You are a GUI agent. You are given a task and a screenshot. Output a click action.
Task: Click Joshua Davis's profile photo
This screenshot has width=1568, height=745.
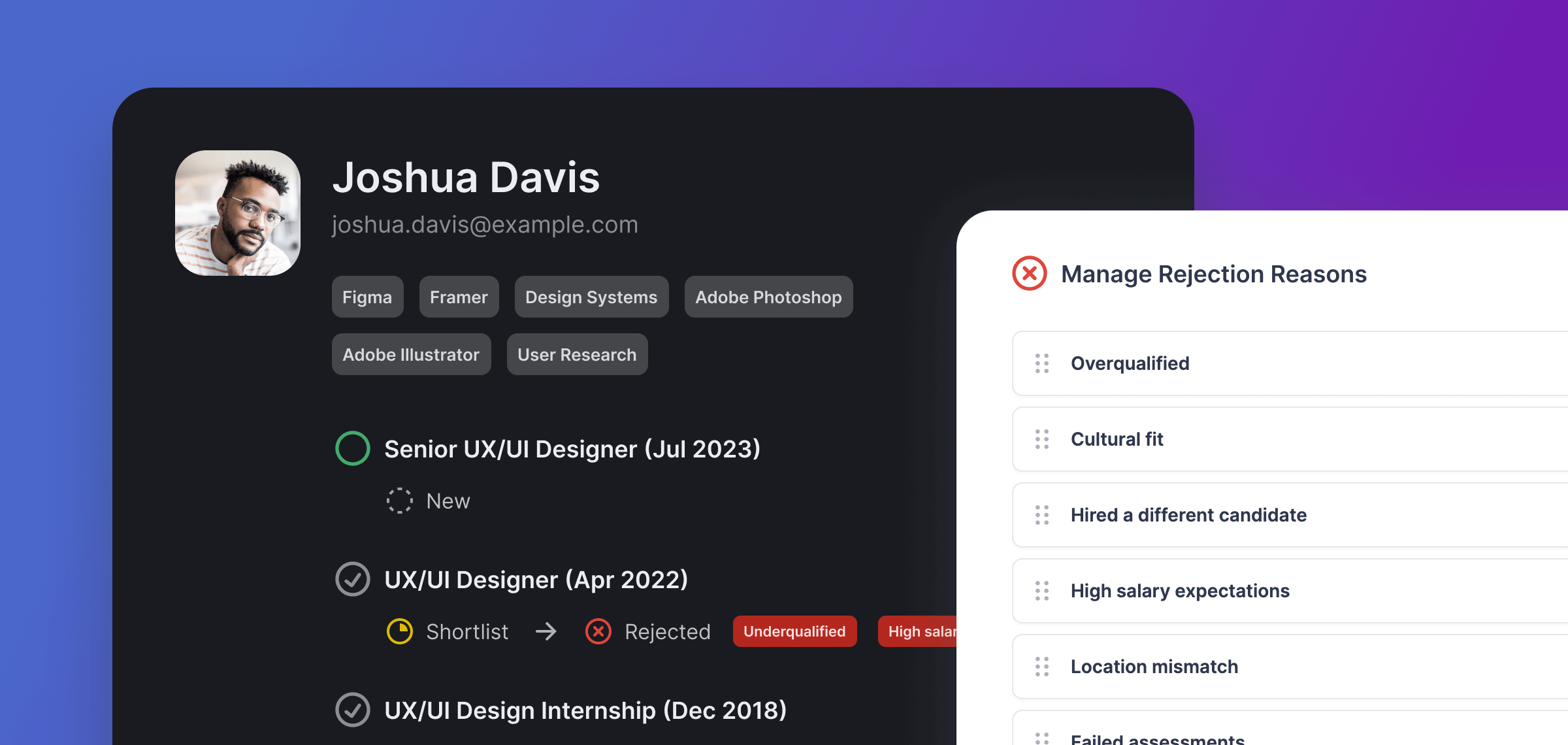coord(238,213)
